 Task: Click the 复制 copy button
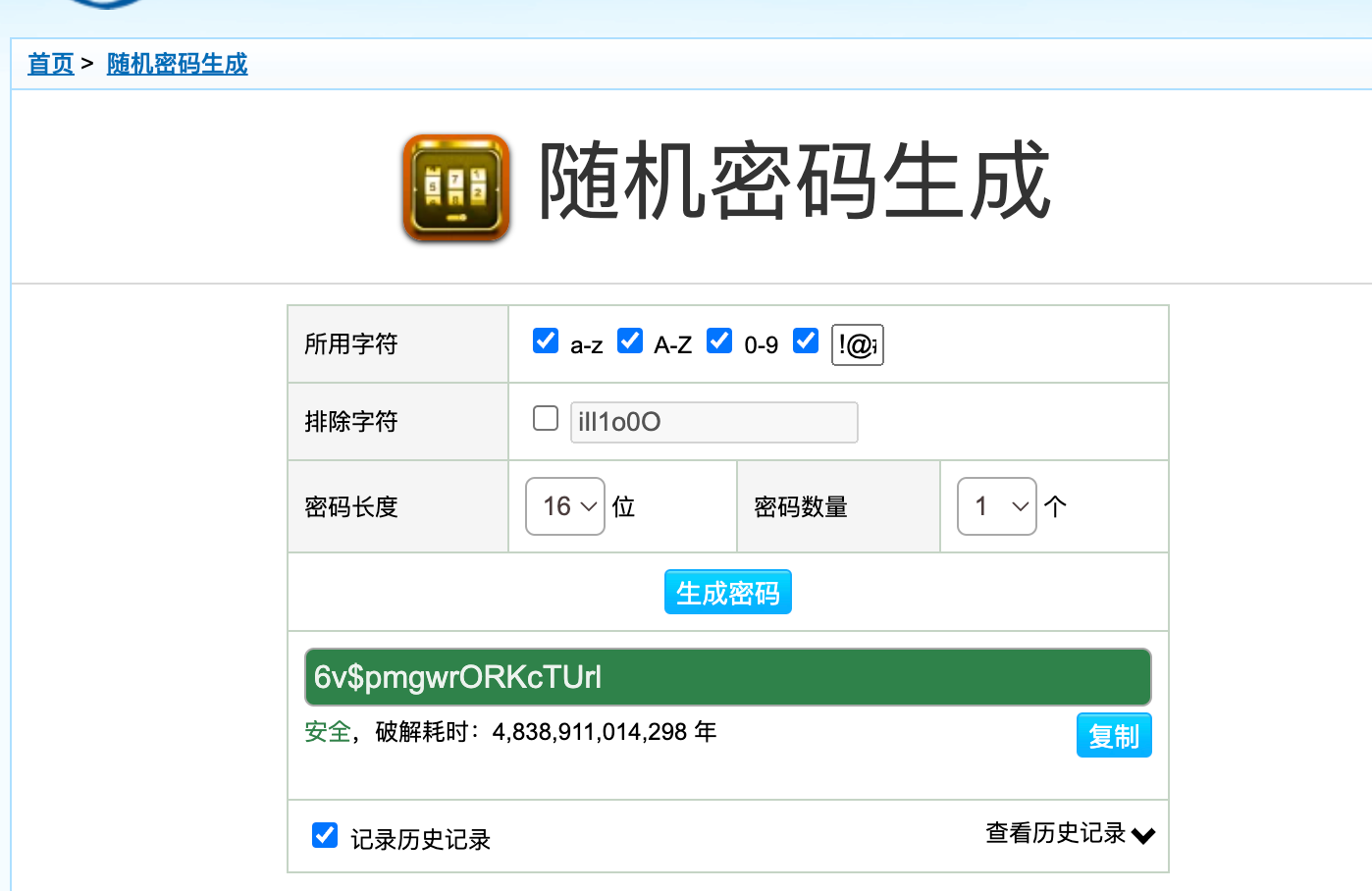click(1114, 734)
